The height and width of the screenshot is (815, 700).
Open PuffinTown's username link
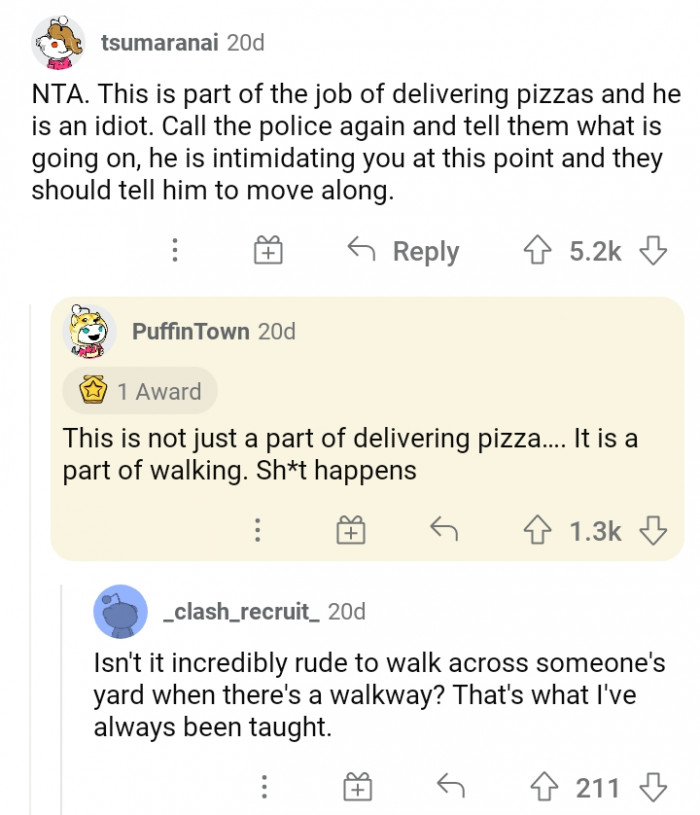[x=191, y=331]
